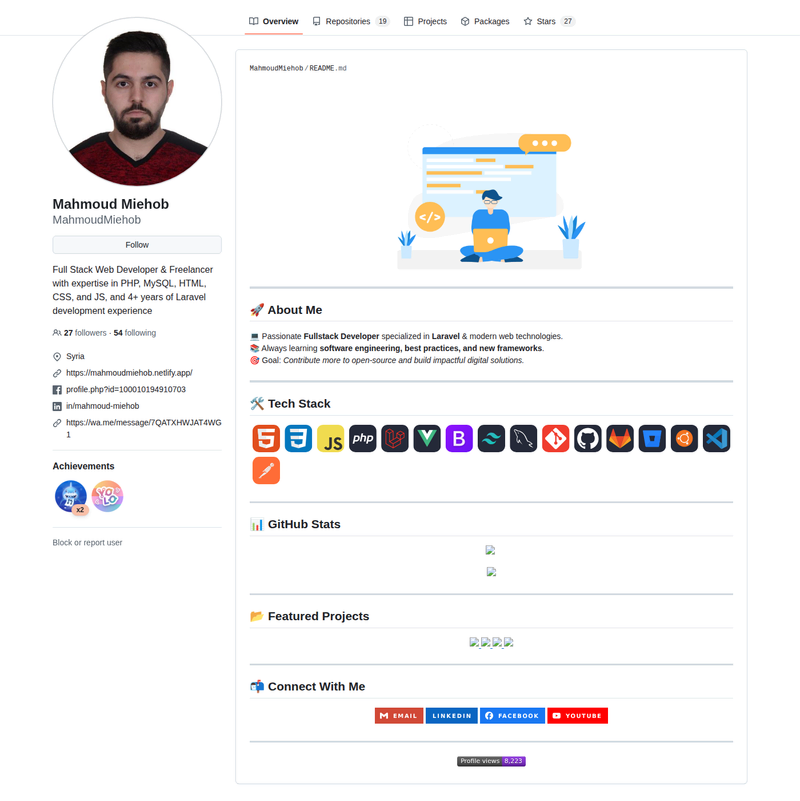Image resolution: width=800 pixels, height=801 pixels.
Task: Click the LinkedIn badge under Connect With Me
Action: click(452, 716)
